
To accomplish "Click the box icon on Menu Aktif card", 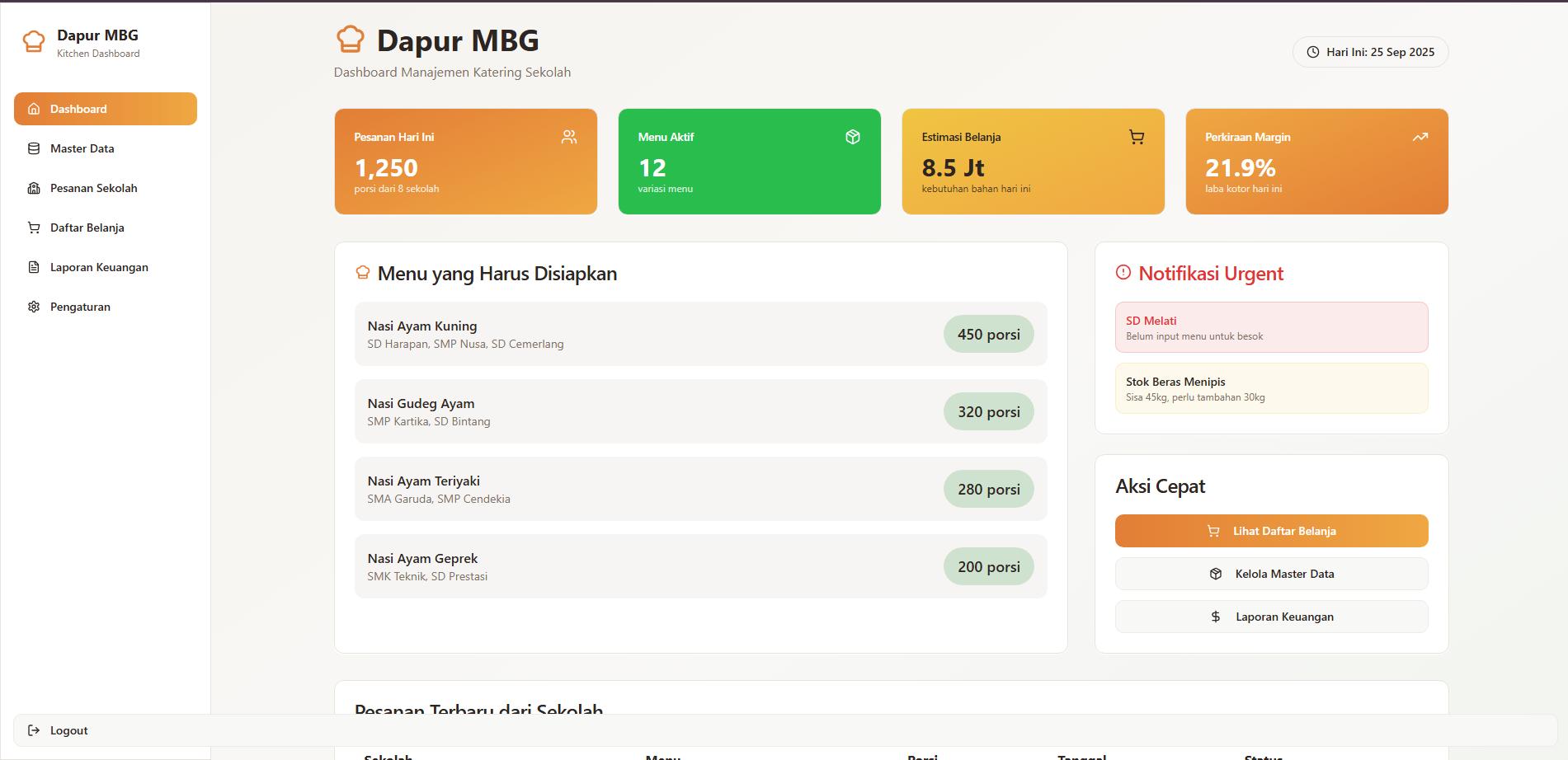I will click(x=853, y=137).
